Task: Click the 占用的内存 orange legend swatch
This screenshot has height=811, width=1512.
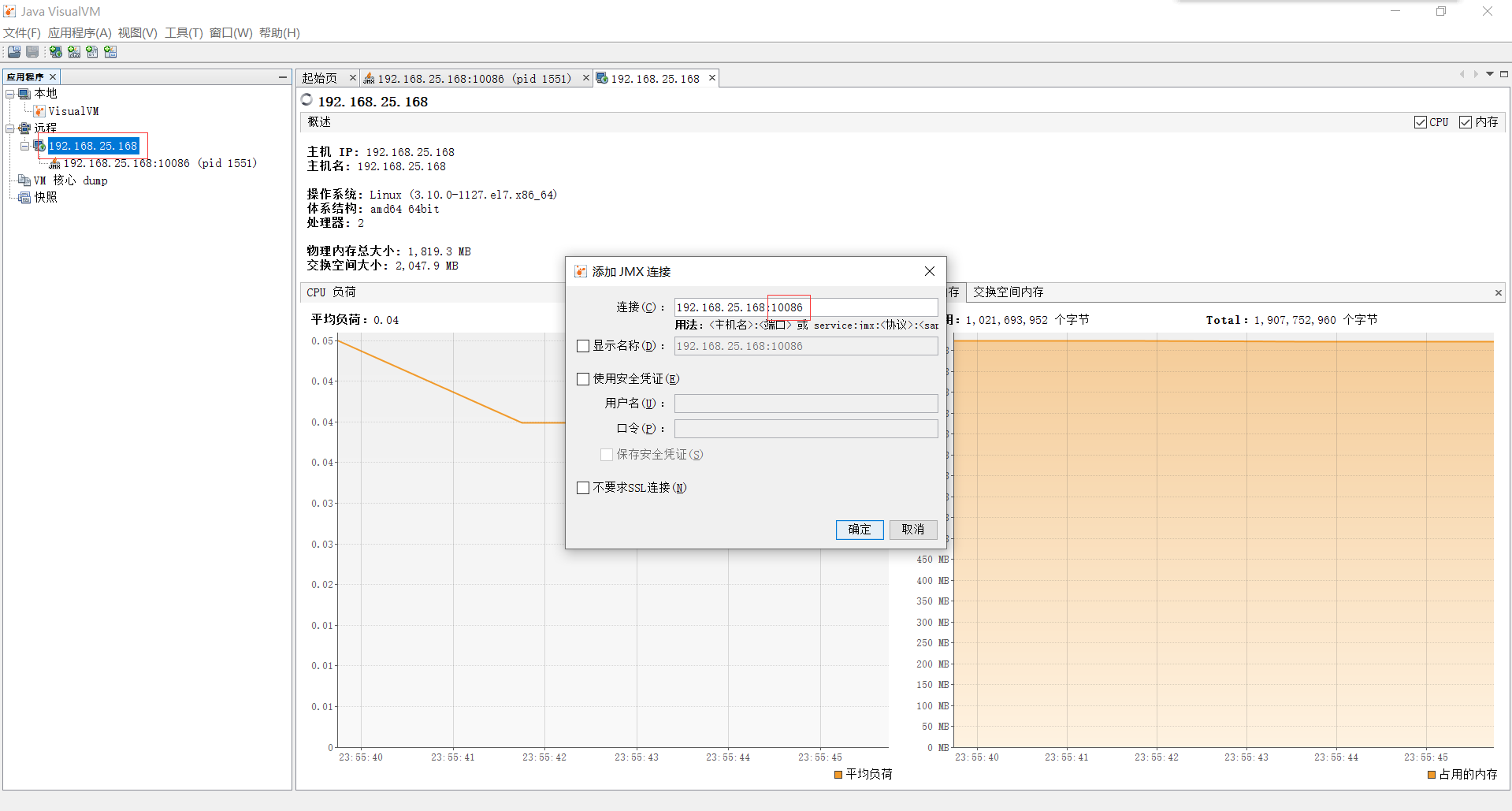Action: point(1432,775)
